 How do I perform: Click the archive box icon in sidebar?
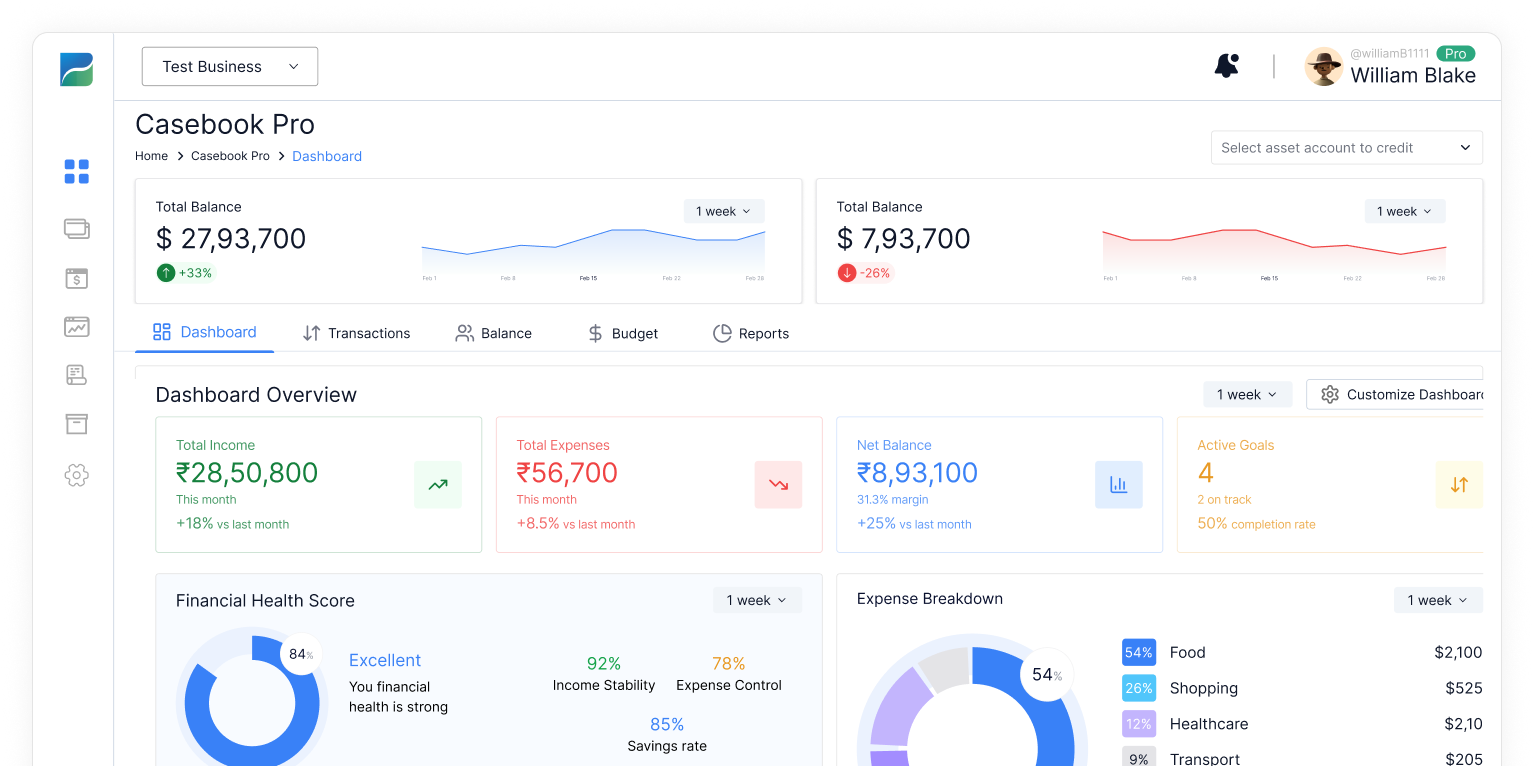point(77,424)
